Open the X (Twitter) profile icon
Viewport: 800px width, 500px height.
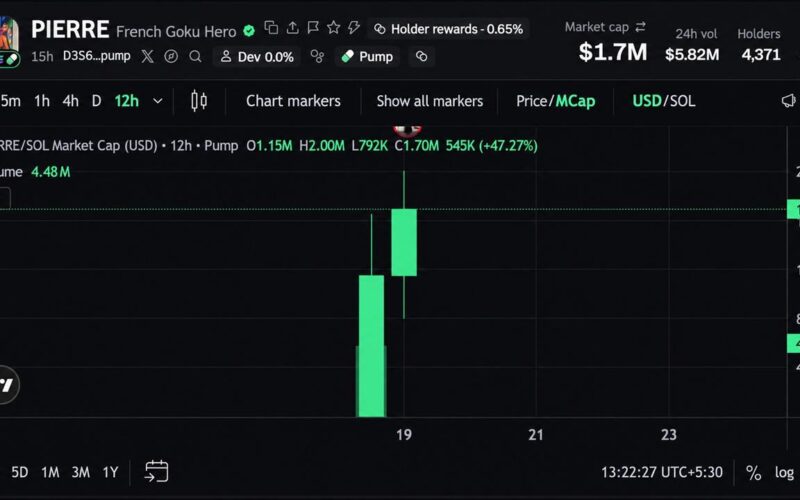147,56
